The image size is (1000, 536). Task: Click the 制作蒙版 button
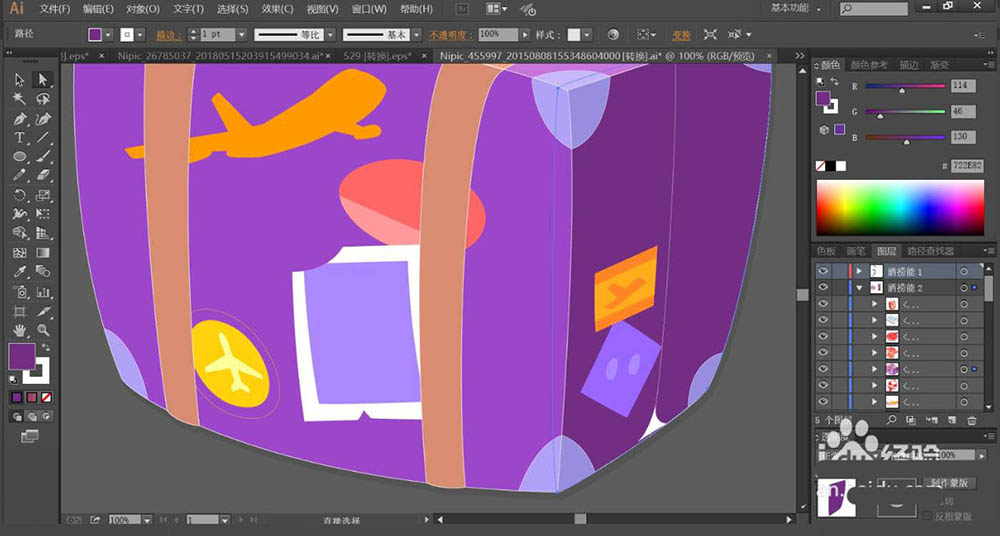(x=950, y=484)
